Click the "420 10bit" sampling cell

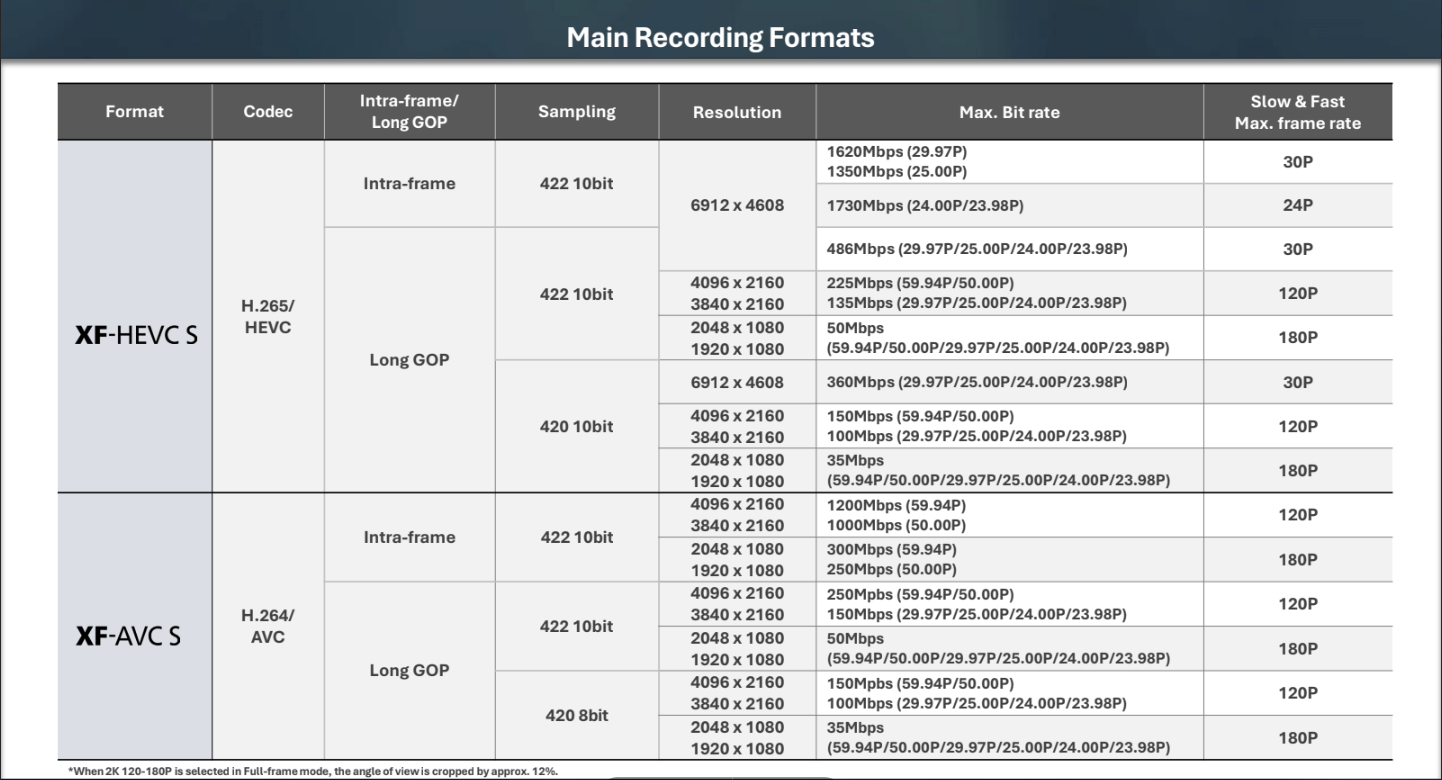577,426
